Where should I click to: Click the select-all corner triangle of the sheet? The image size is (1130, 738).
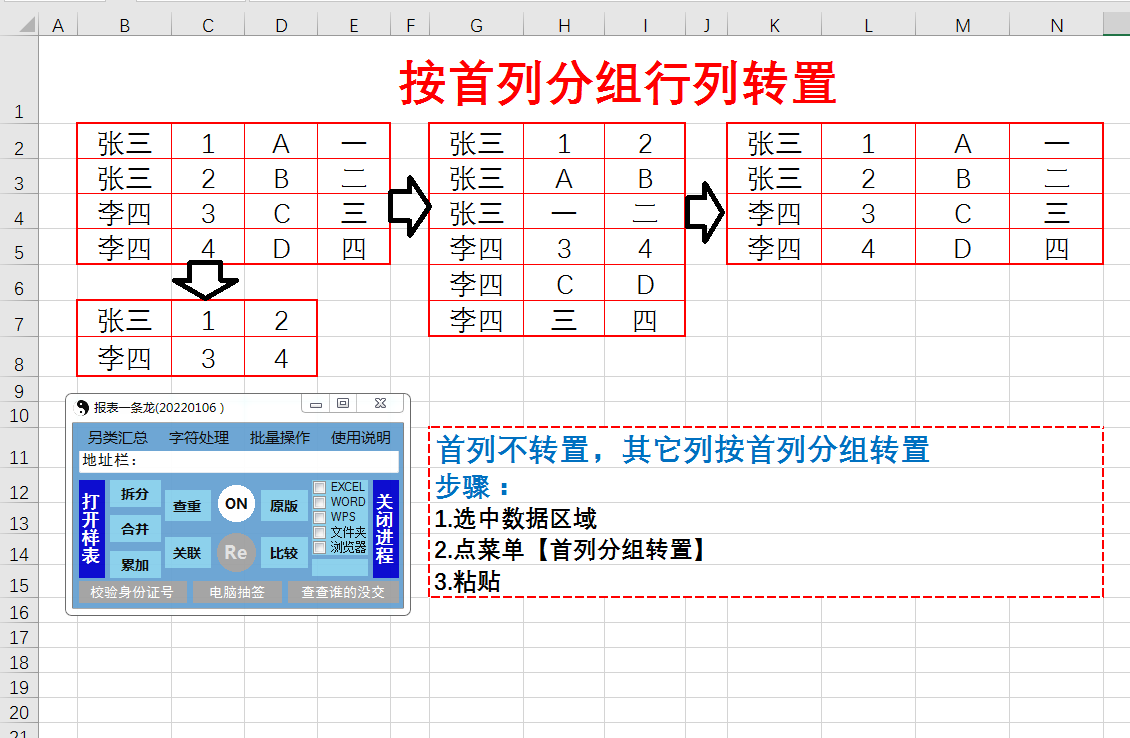pyautogui.click(x=27, y=25)
